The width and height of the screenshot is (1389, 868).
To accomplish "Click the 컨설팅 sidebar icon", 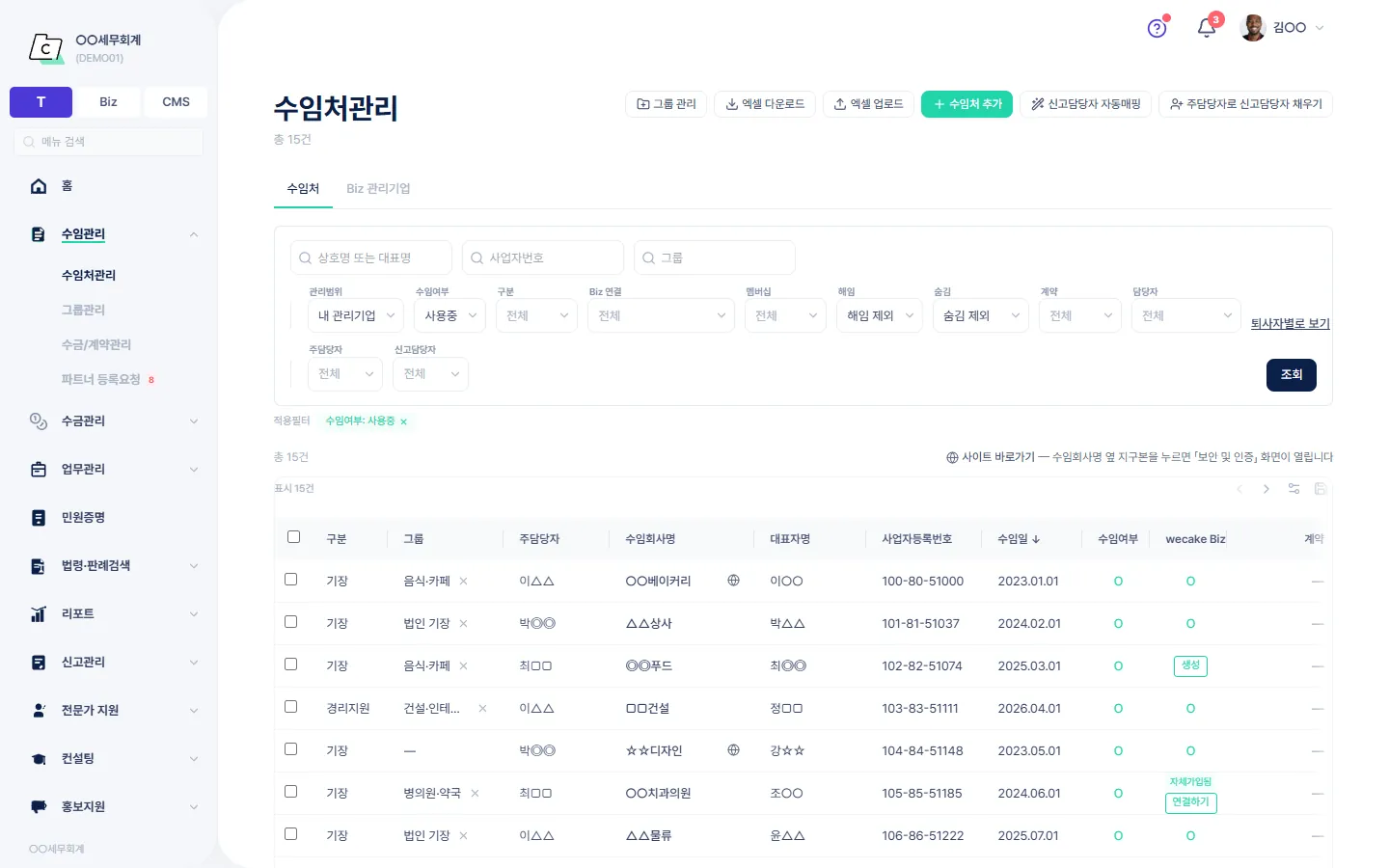I will pyautogui.click(x=39, y=759).
